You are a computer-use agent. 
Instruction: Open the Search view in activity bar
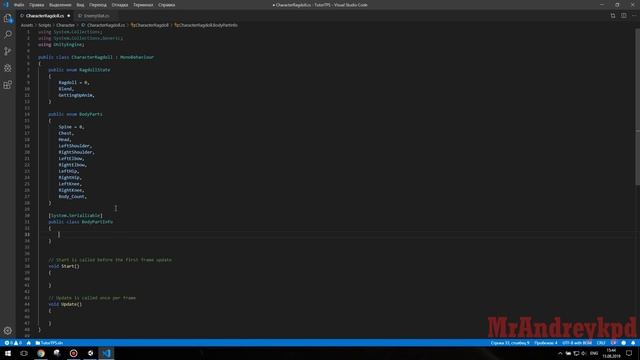point(8,35)
